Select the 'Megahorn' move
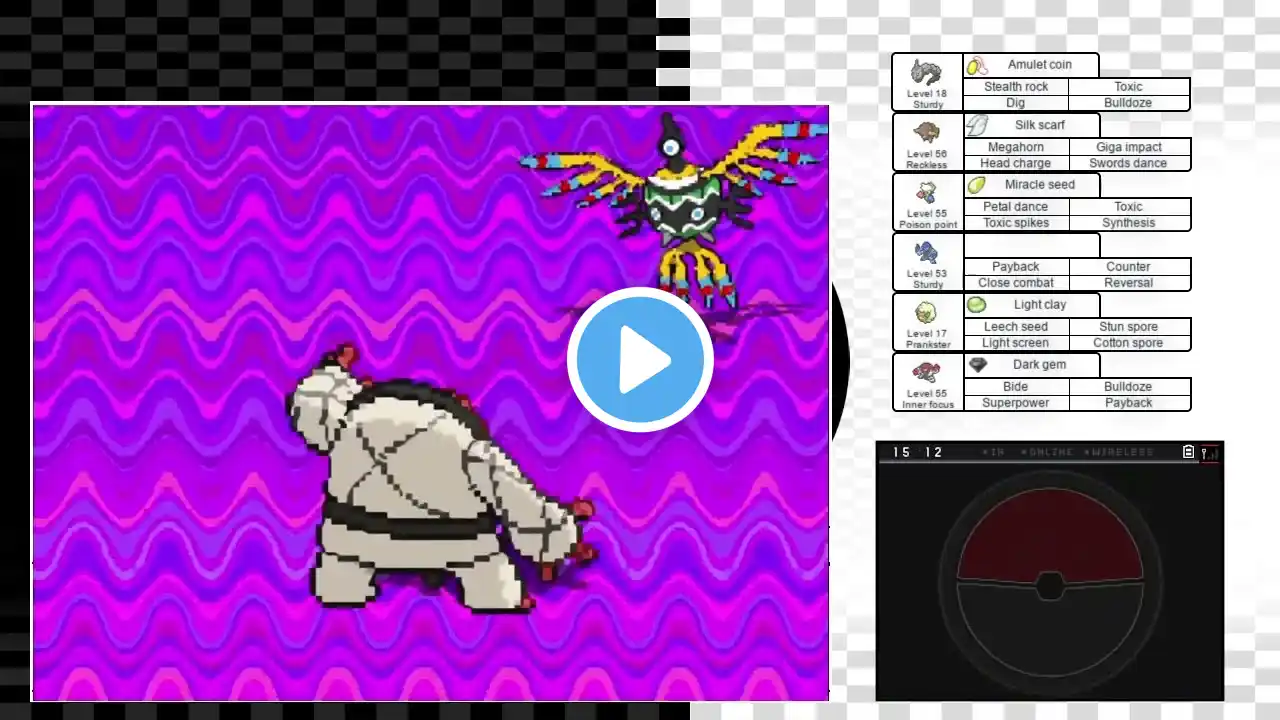The width and height of the screenshot is (1280, 720). click(1016, 147)
